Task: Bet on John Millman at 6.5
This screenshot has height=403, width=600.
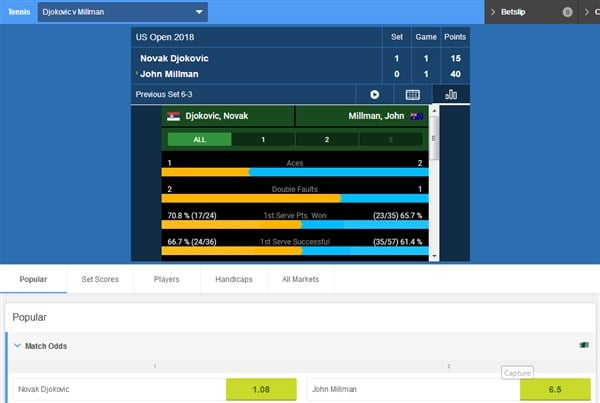Action: click(555, 389)
